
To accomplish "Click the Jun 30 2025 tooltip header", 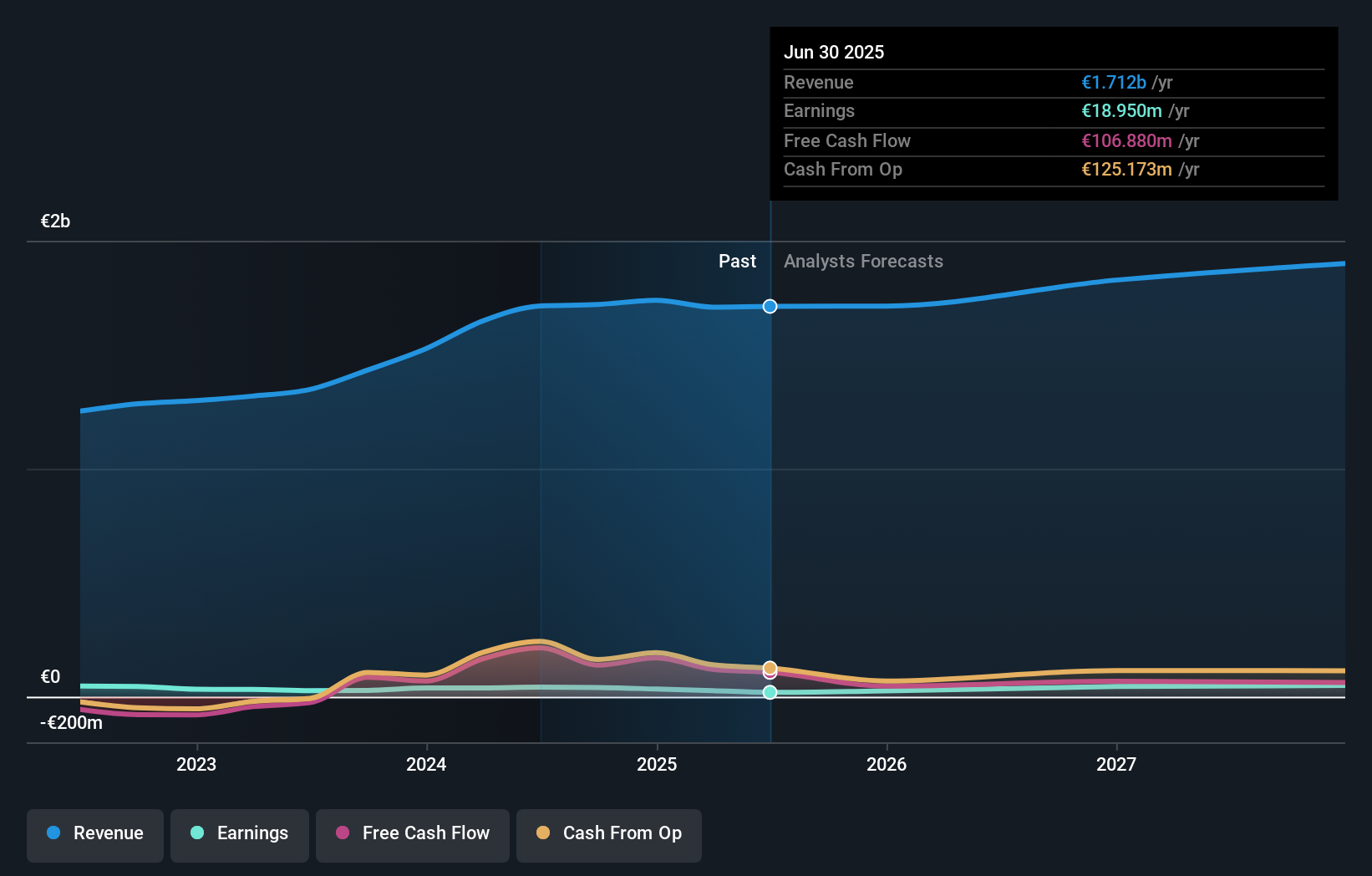I will pos(834,52).
